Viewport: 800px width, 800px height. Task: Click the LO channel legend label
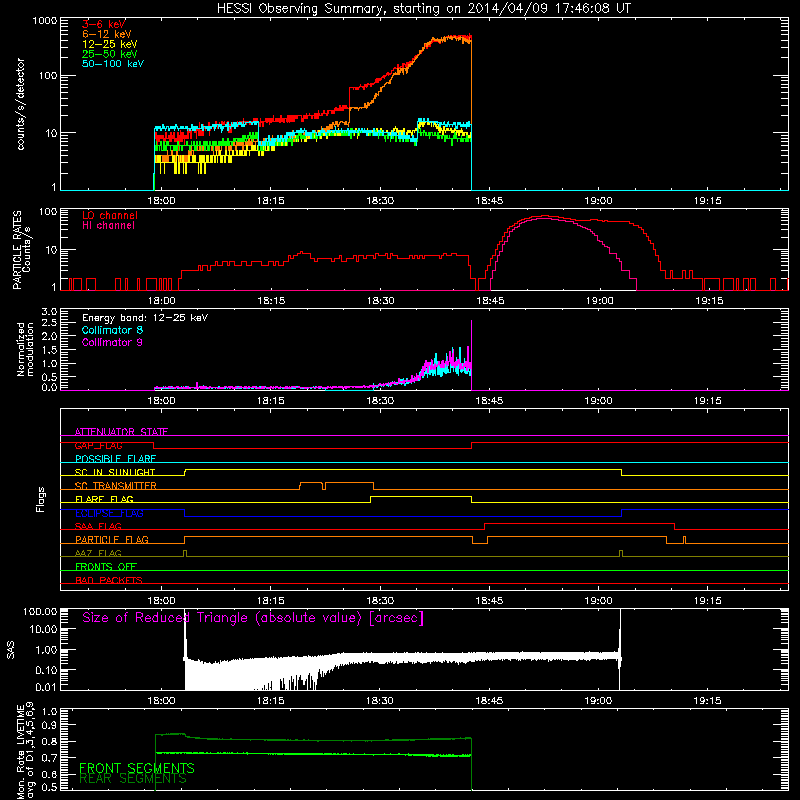110,215
